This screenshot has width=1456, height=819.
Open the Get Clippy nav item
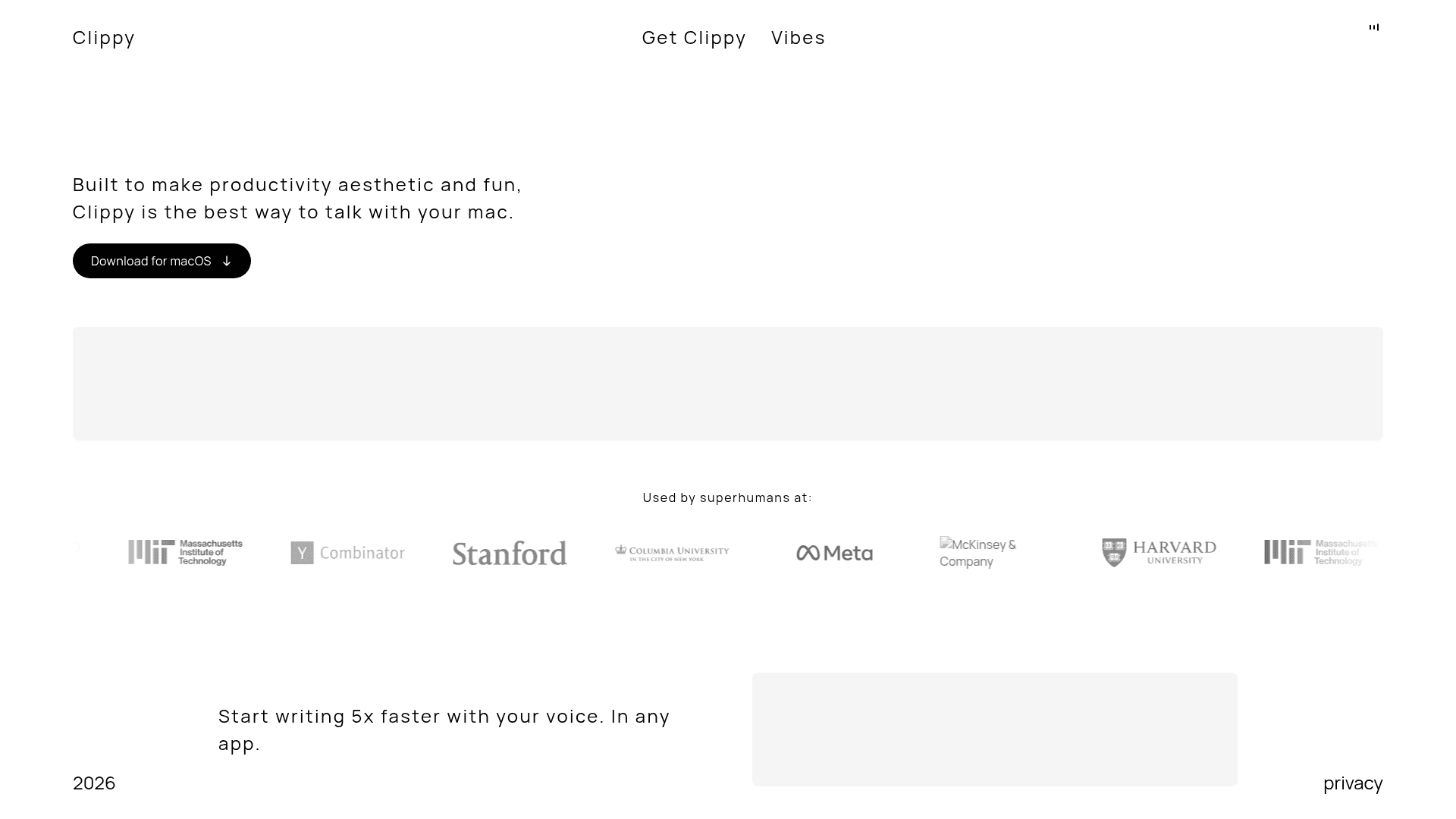[694, 37]
